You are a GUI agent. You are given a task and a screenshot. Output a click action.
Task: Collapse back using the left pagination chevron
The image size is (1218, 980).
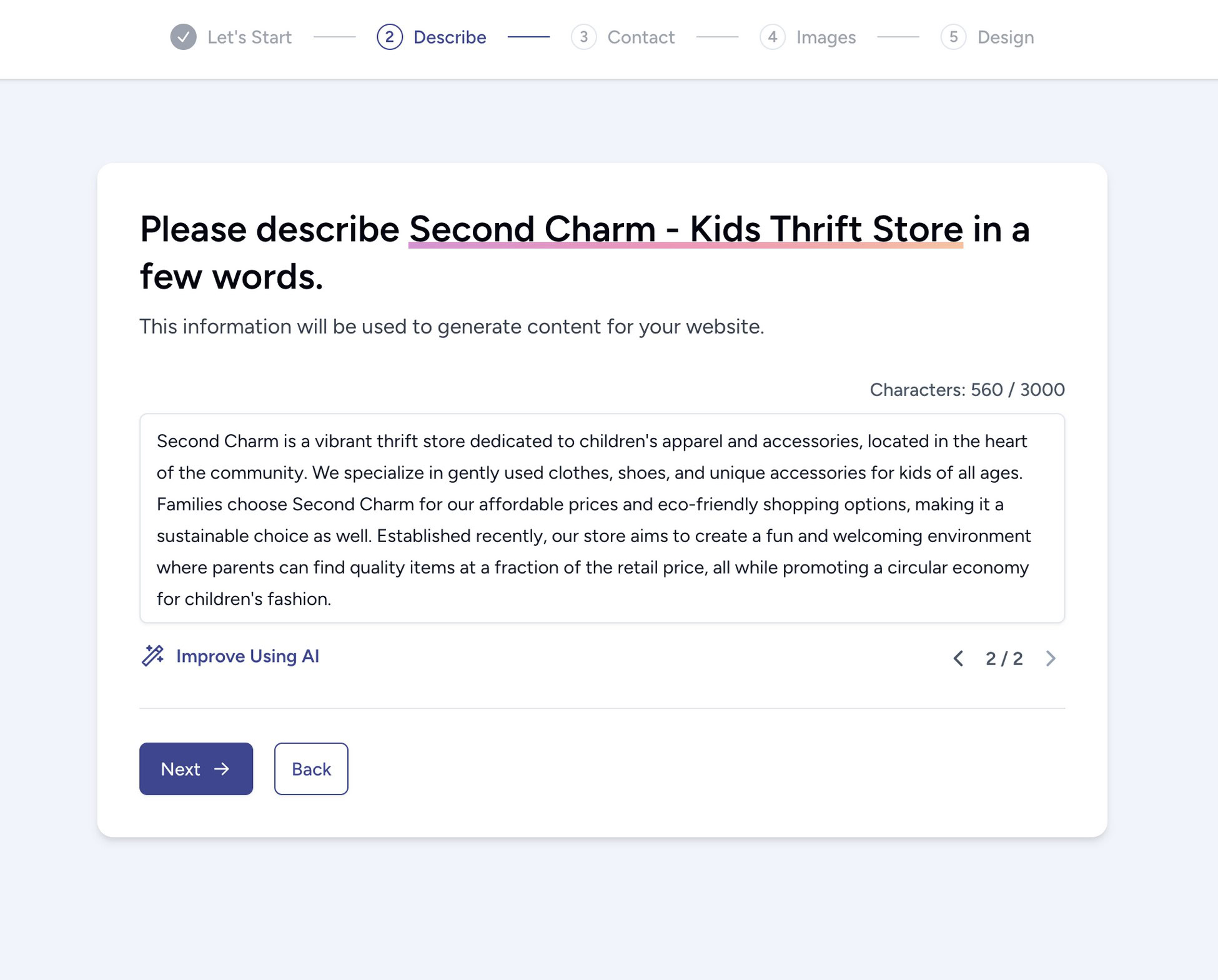coord(958,658)
